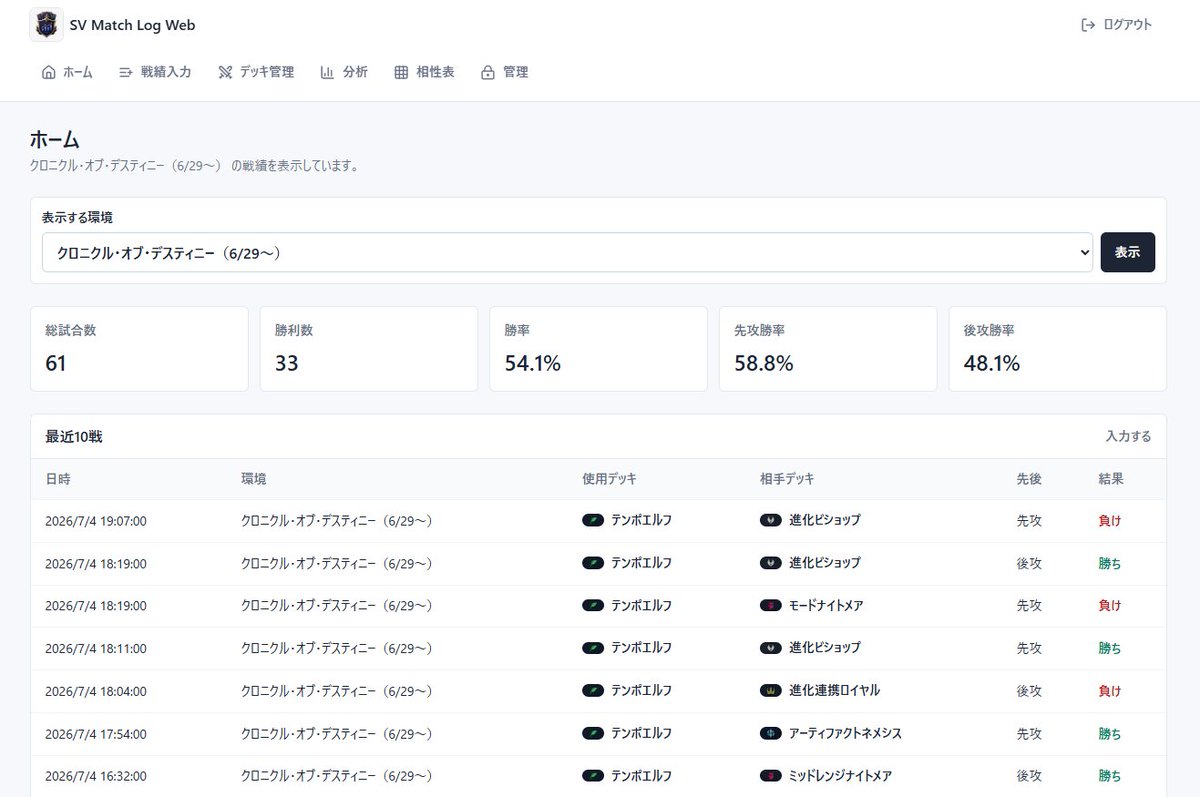Click the 先攻勝率 value 58.8%

click(764, 364)
